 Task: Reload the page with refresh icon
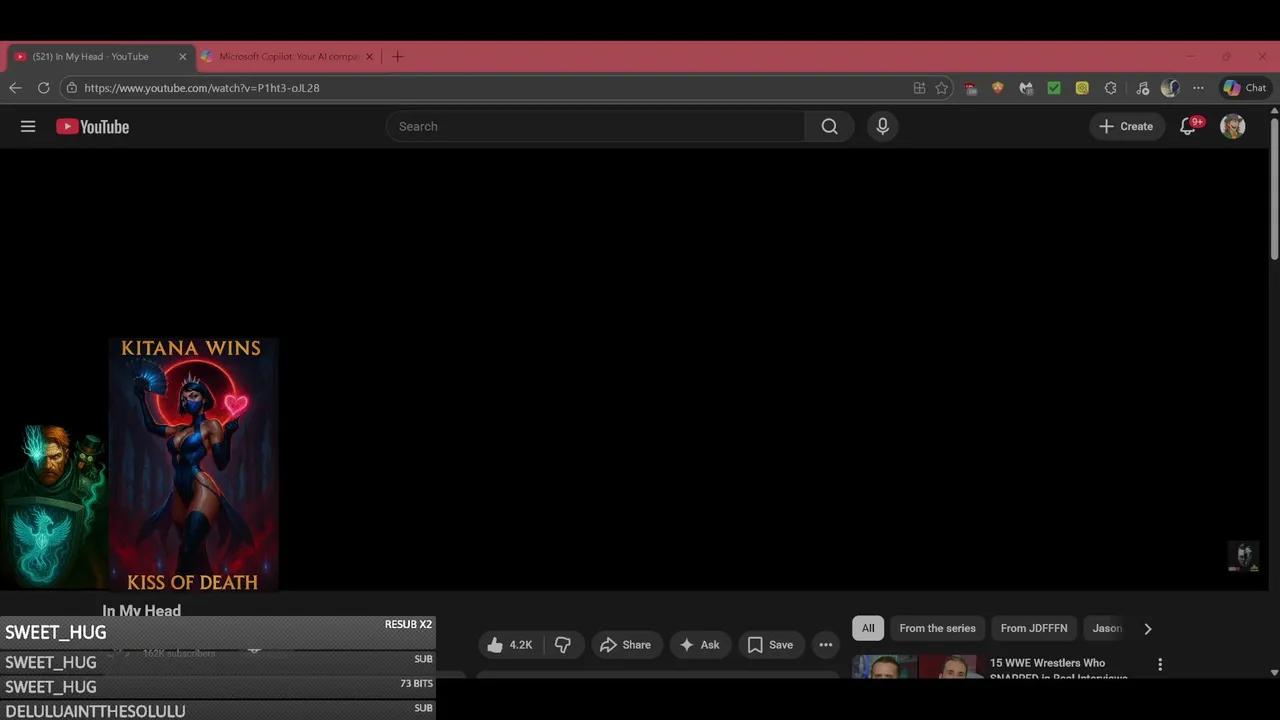click(43, 88)
